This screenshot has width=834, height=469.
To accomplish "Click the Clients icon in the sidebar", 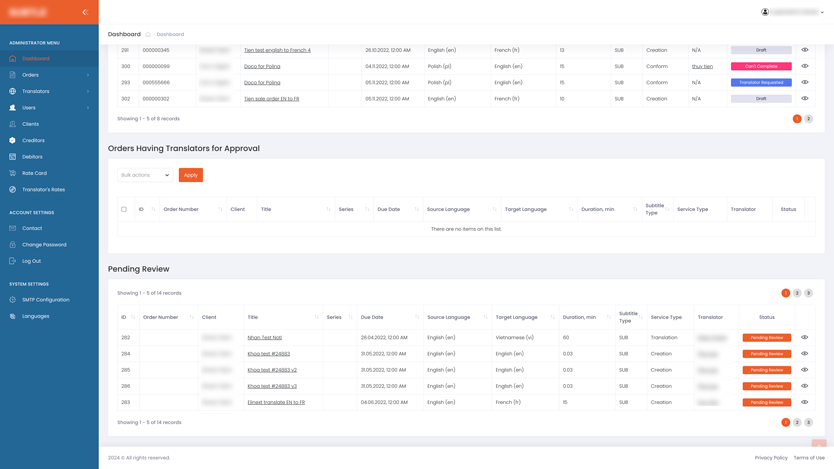I will point(13,124).
